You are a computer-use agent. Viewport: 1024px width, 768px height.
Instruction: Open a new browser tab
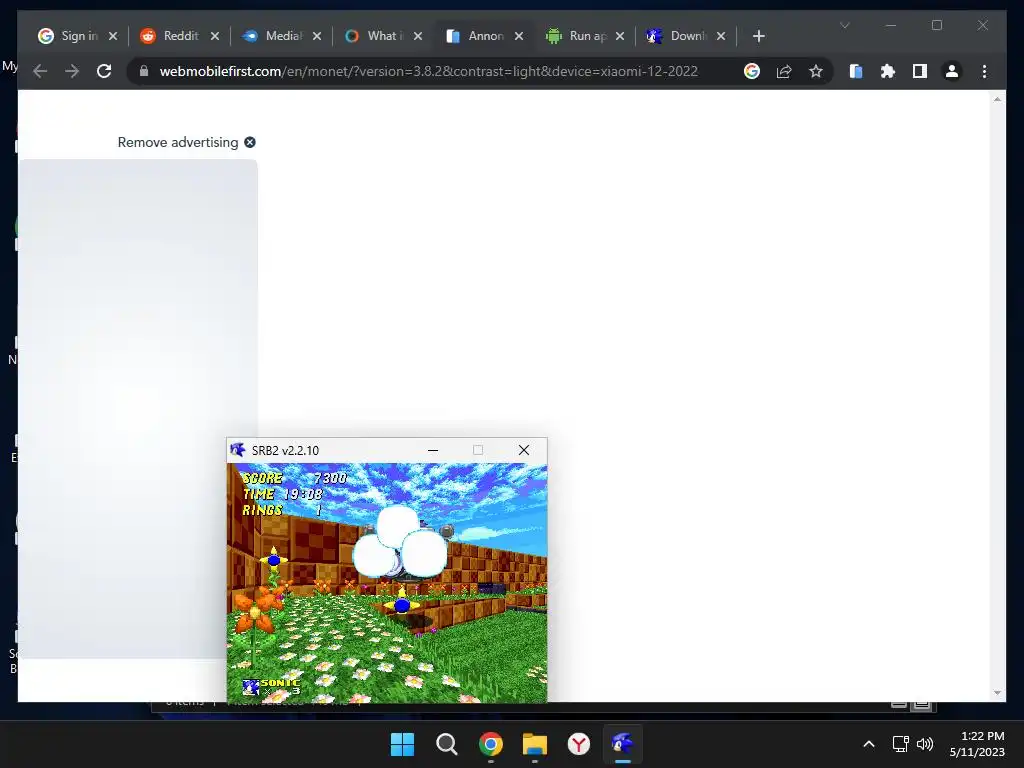click(758, 36)
